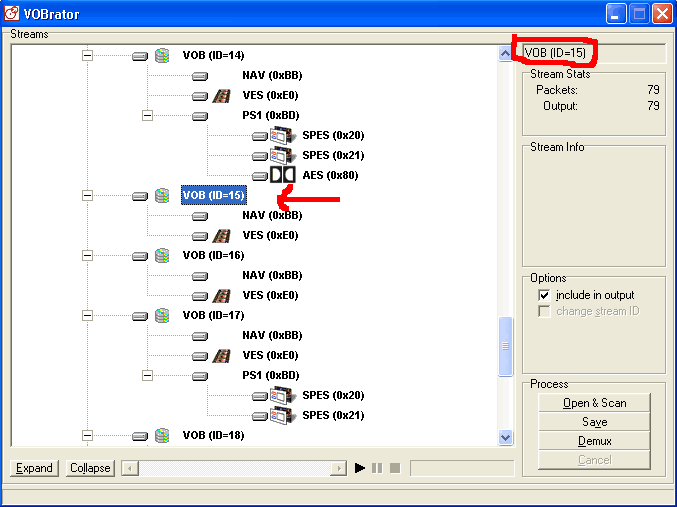Click the disabled Cancel button
The width and height of the screenshot is (677, 507).
coord(595,460)
